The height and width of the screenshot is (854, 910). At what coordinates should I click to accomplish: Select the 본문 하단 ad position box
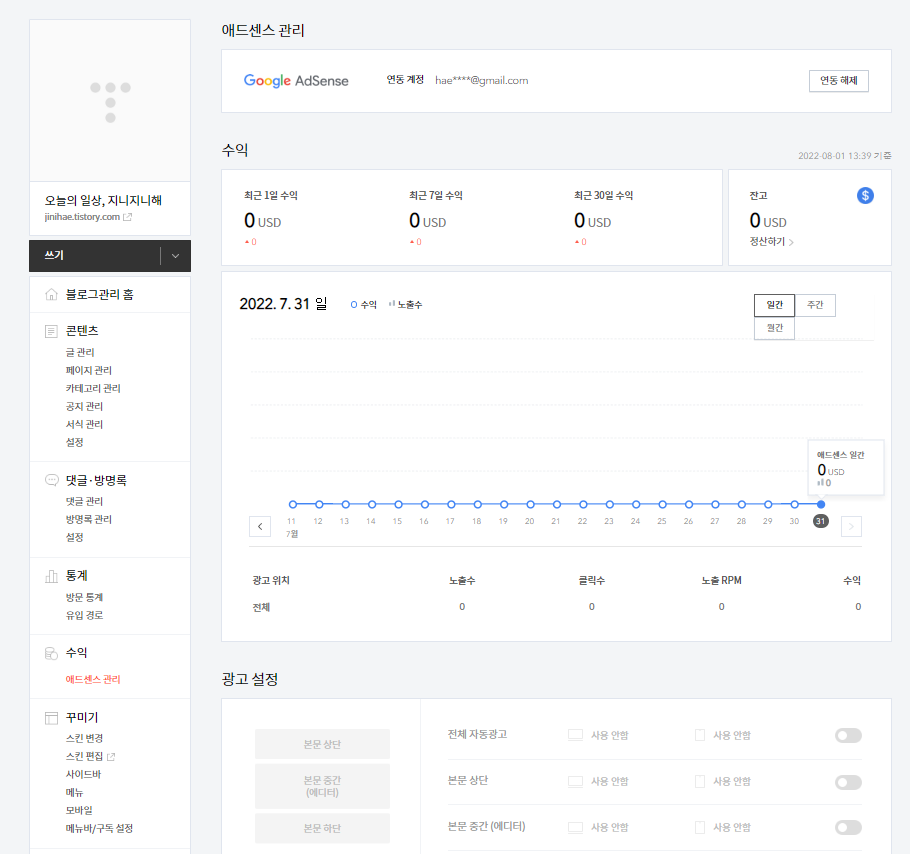[x=322, y=828]
